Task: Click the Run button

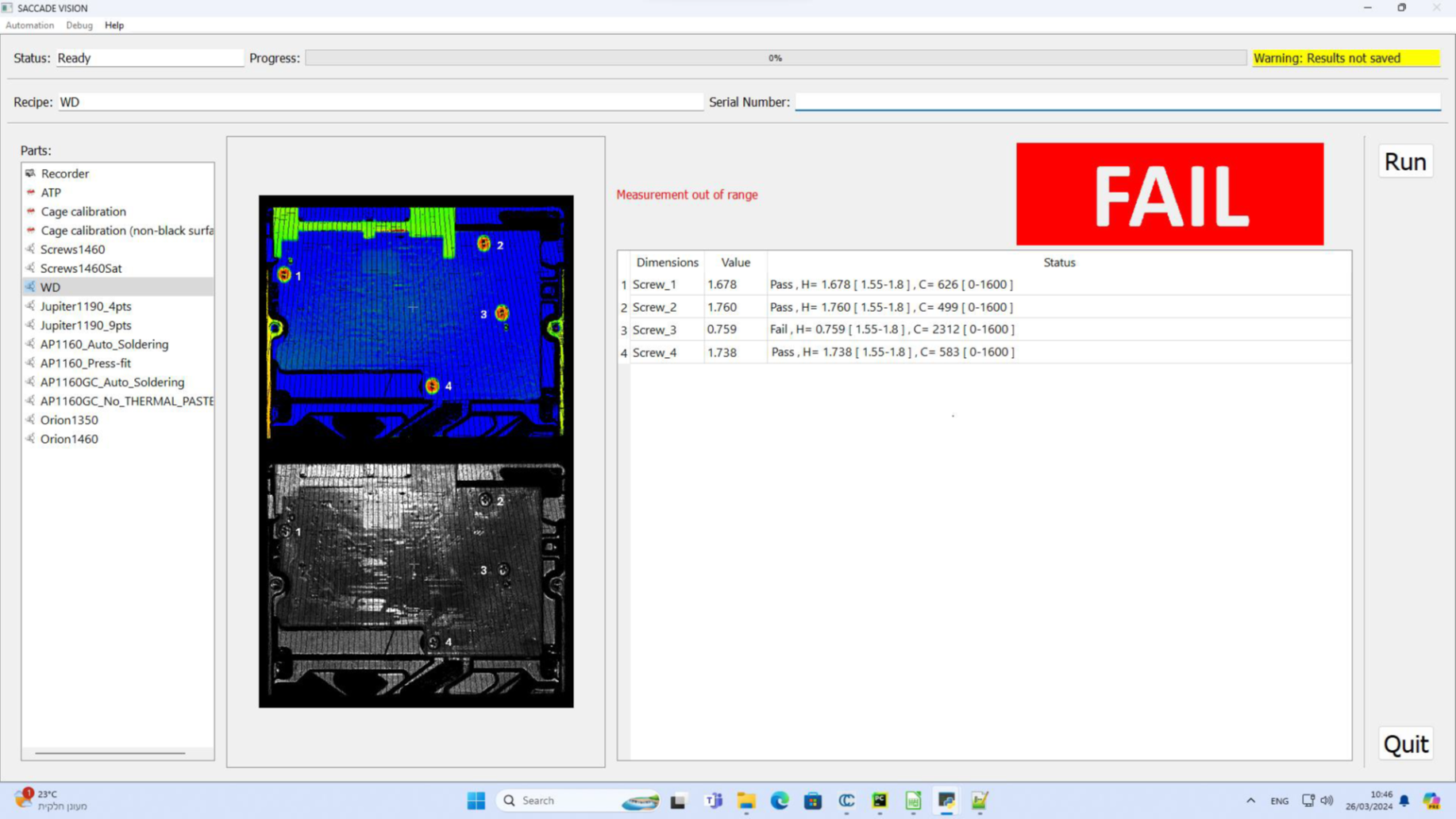Action: (1405, 161)
